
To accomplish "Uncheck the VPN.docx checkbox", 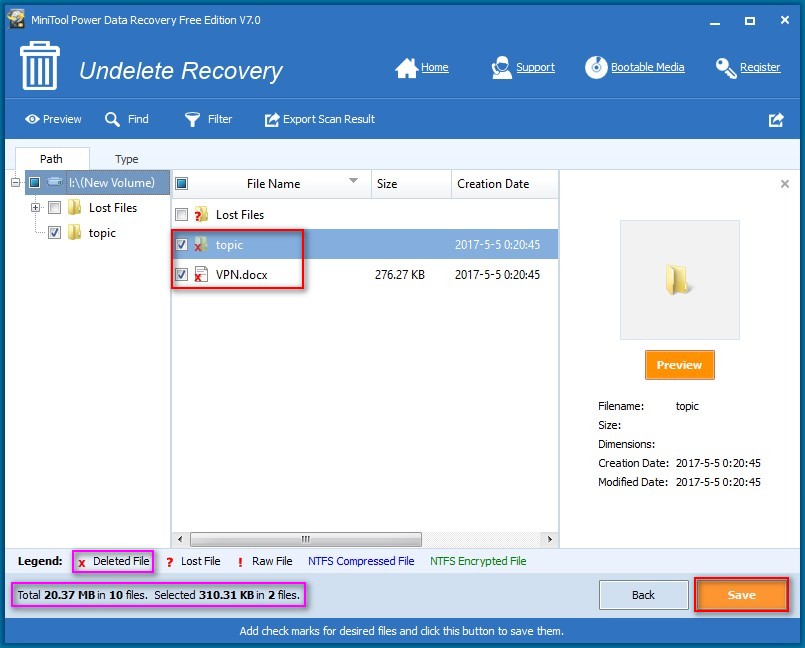I will coord(181,274).
